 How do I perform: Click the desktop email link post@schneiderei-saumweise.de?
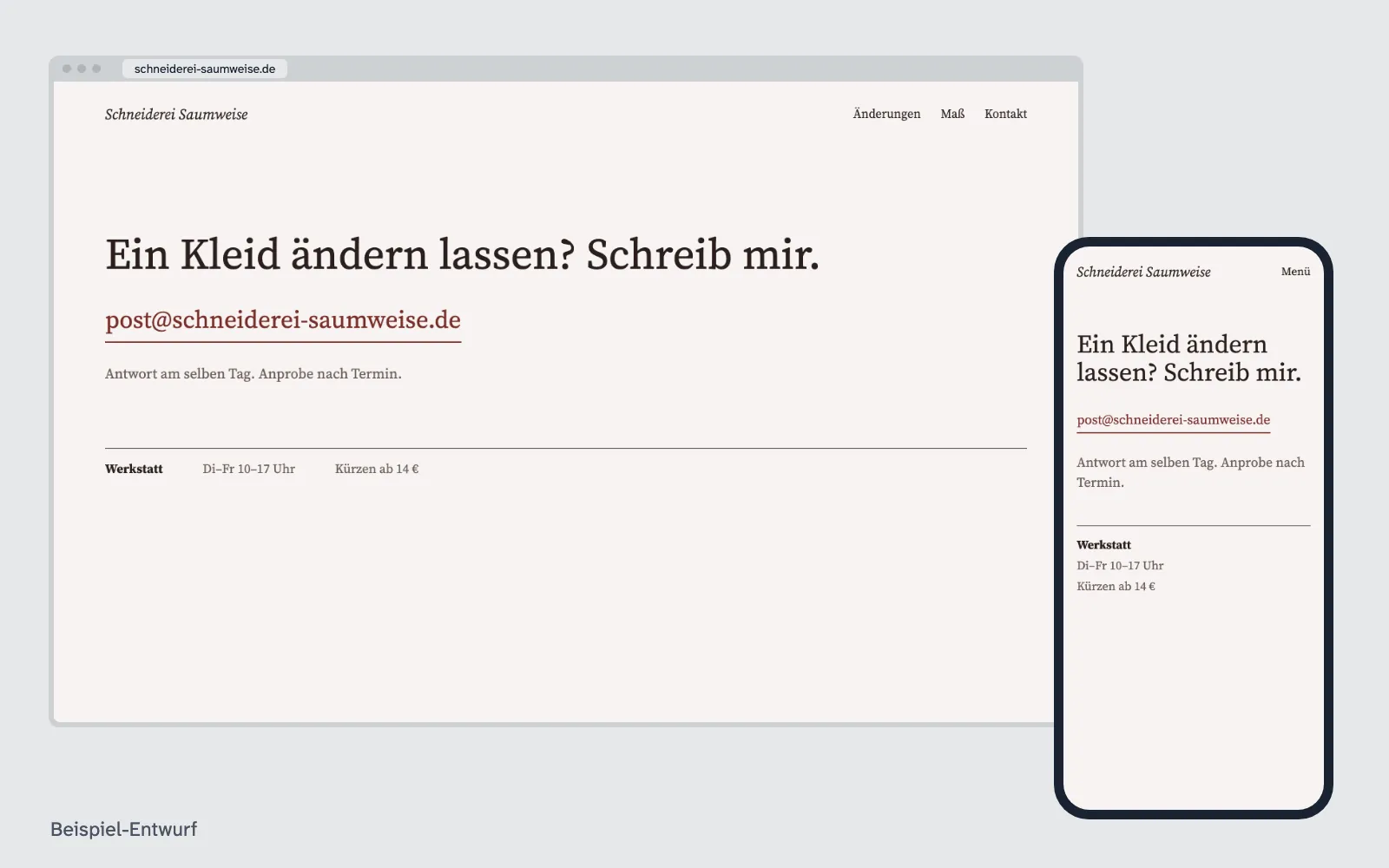click(x=283, y=320)
